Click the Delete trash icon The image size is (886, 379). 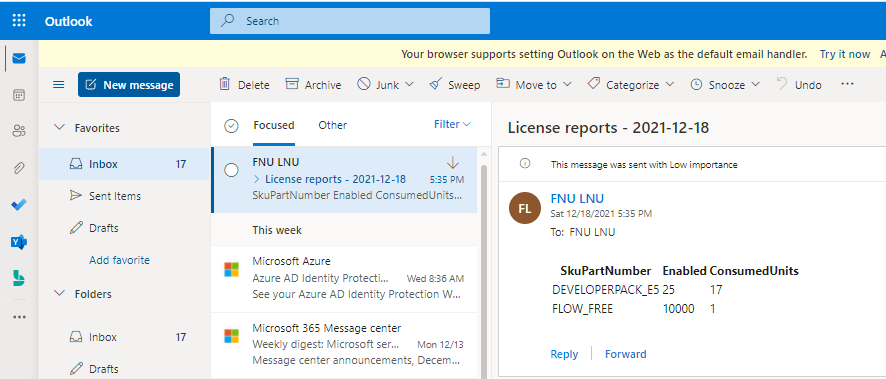point(225,84)
